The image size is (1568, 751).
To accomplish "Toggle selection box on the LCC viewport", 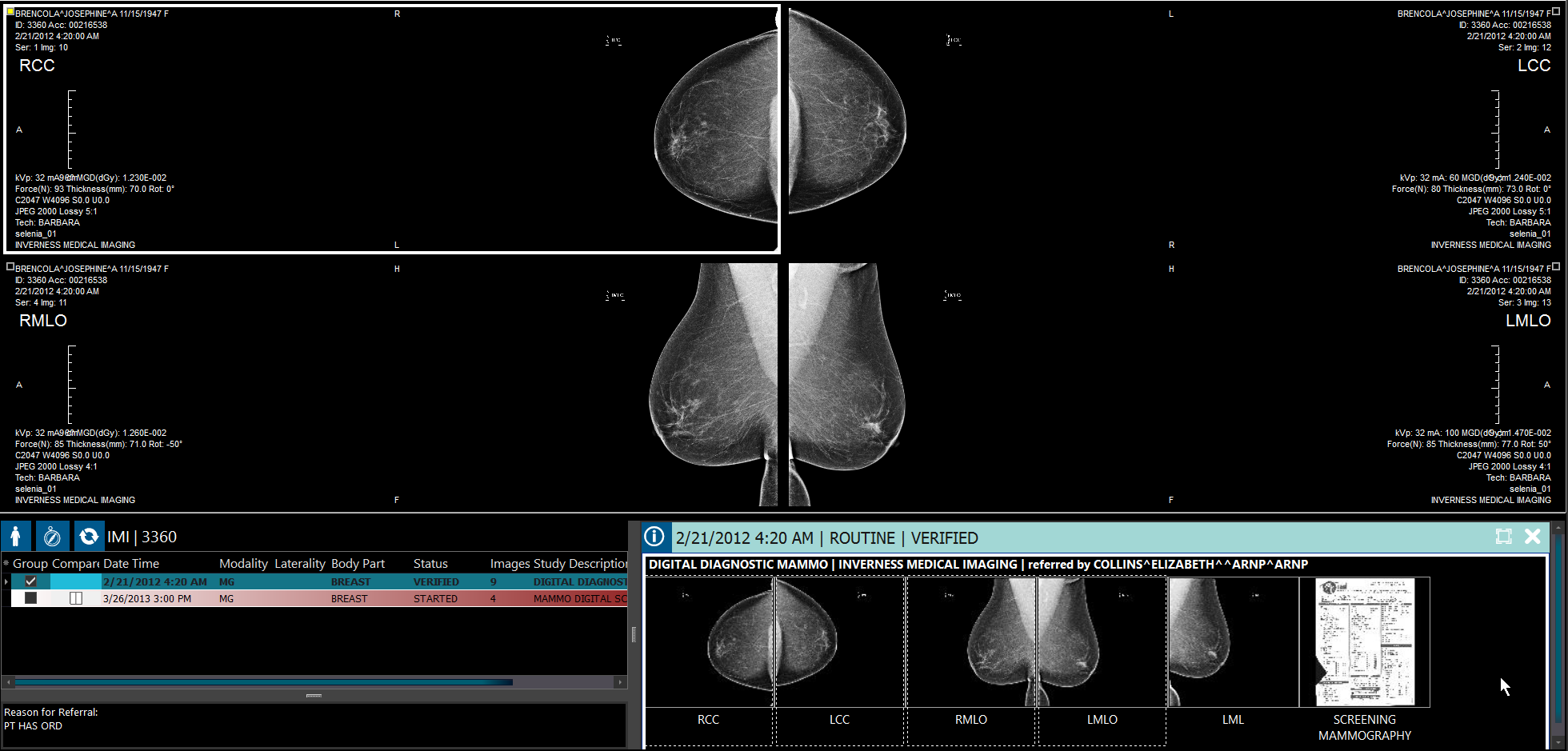I will coord(1555,12).
